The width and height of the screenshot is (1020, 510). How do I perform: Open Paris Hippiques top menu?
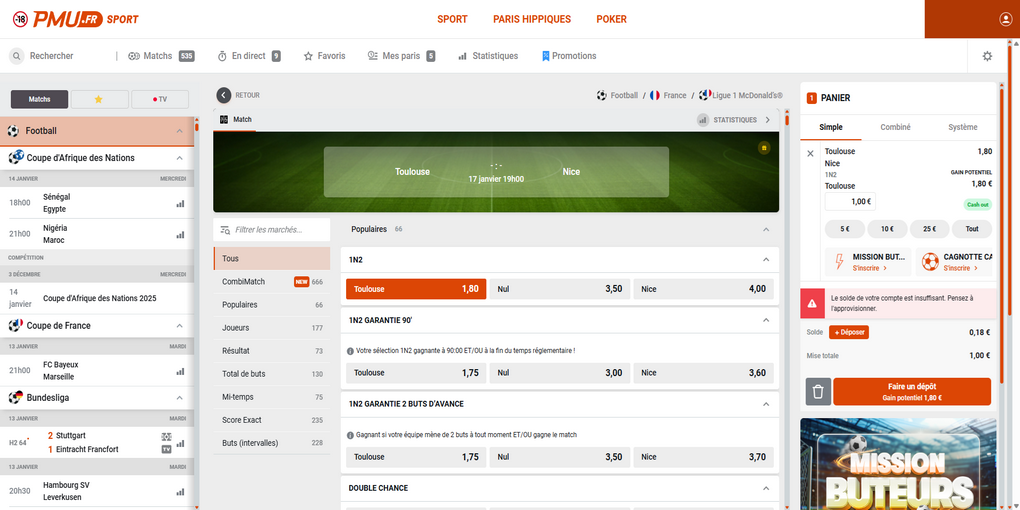531,19
